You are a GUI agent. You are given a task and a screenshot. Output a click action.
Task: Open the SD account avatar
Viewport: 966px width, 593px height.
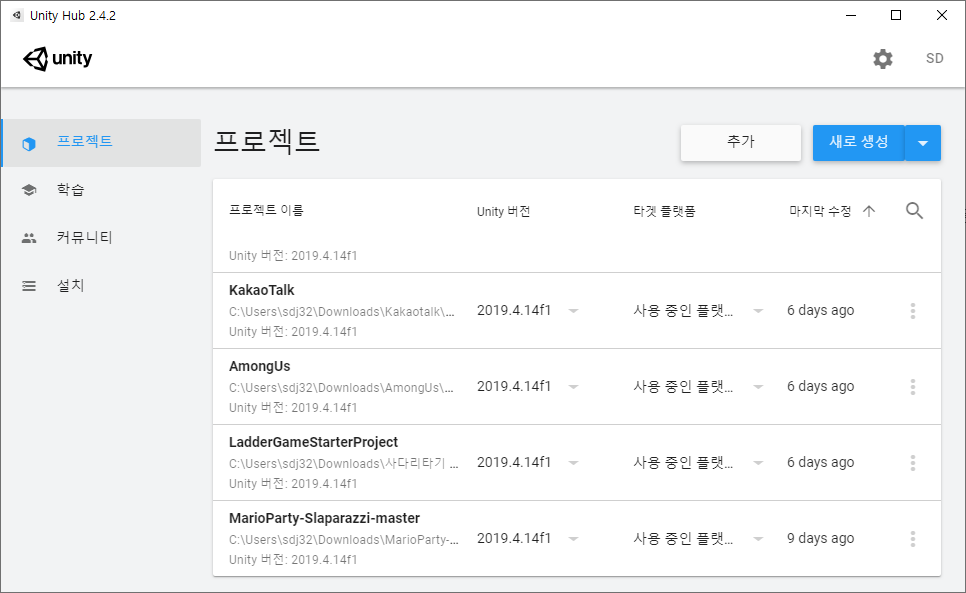click(x=935, y=58)
